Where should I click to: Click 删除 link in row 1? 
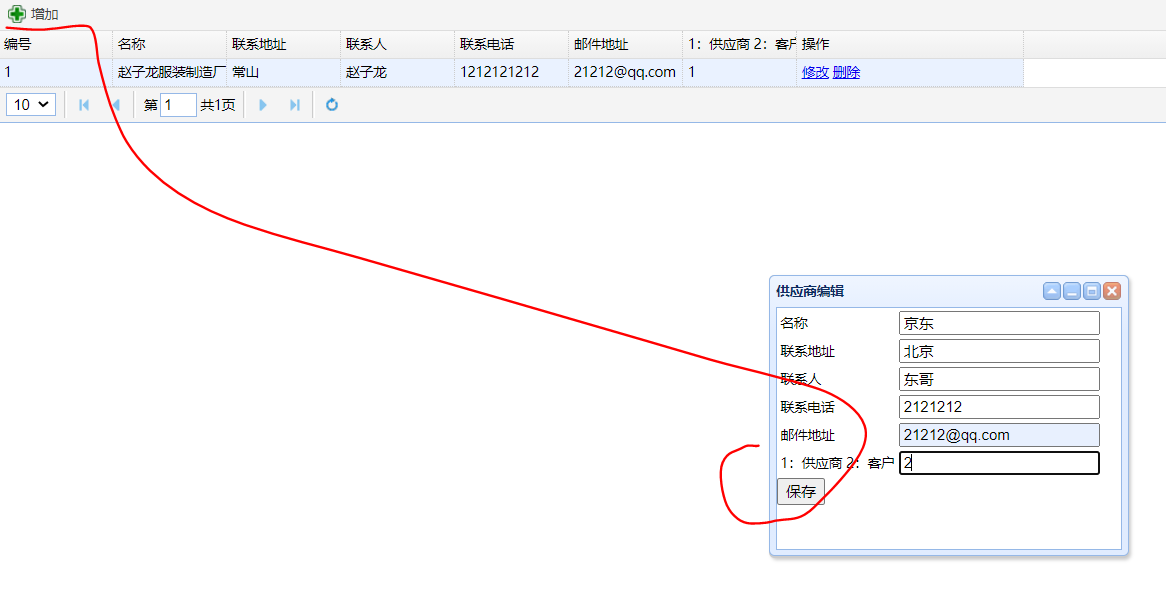click(x=846, y=72)
